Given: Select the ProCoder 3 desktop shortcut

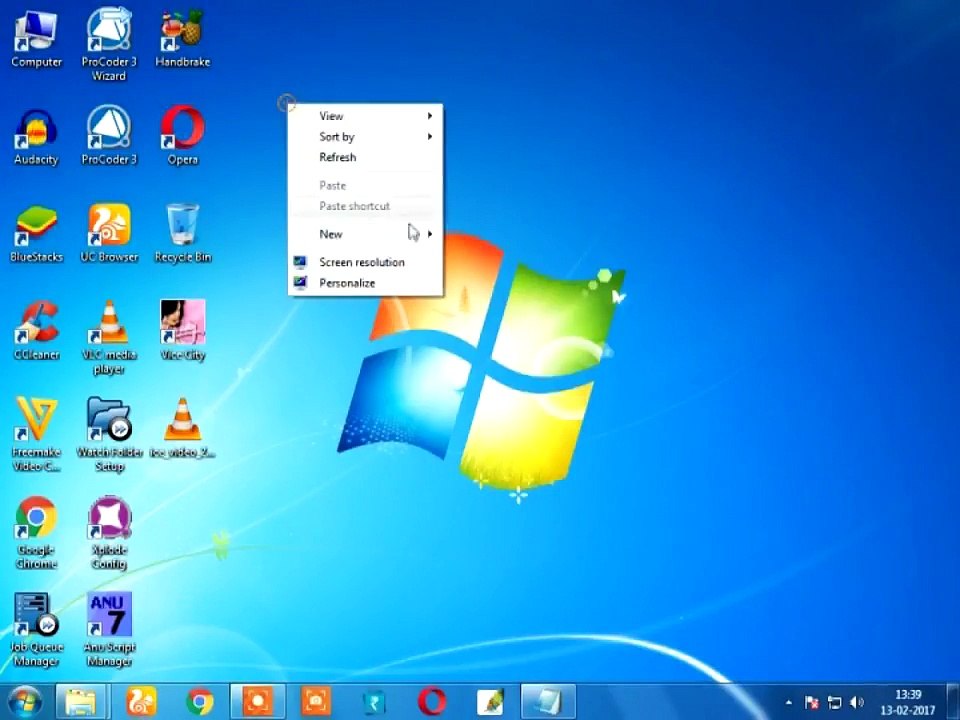Looking at the screenshot, I should click(x=109, y=136).
